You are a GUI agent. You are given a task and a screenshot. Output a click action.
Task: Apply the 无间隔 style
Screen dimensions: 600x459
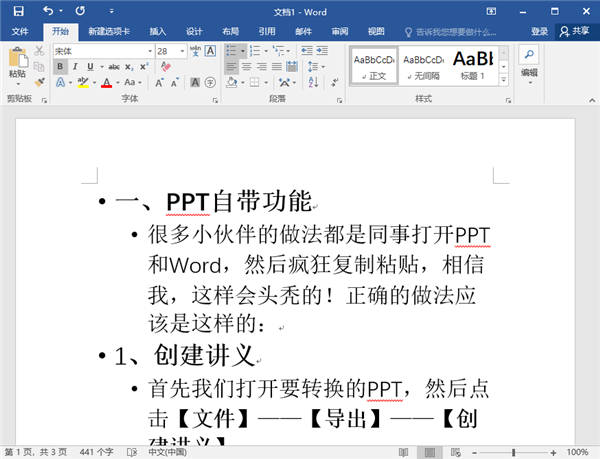pyautogui.click(x=423, y=66)
